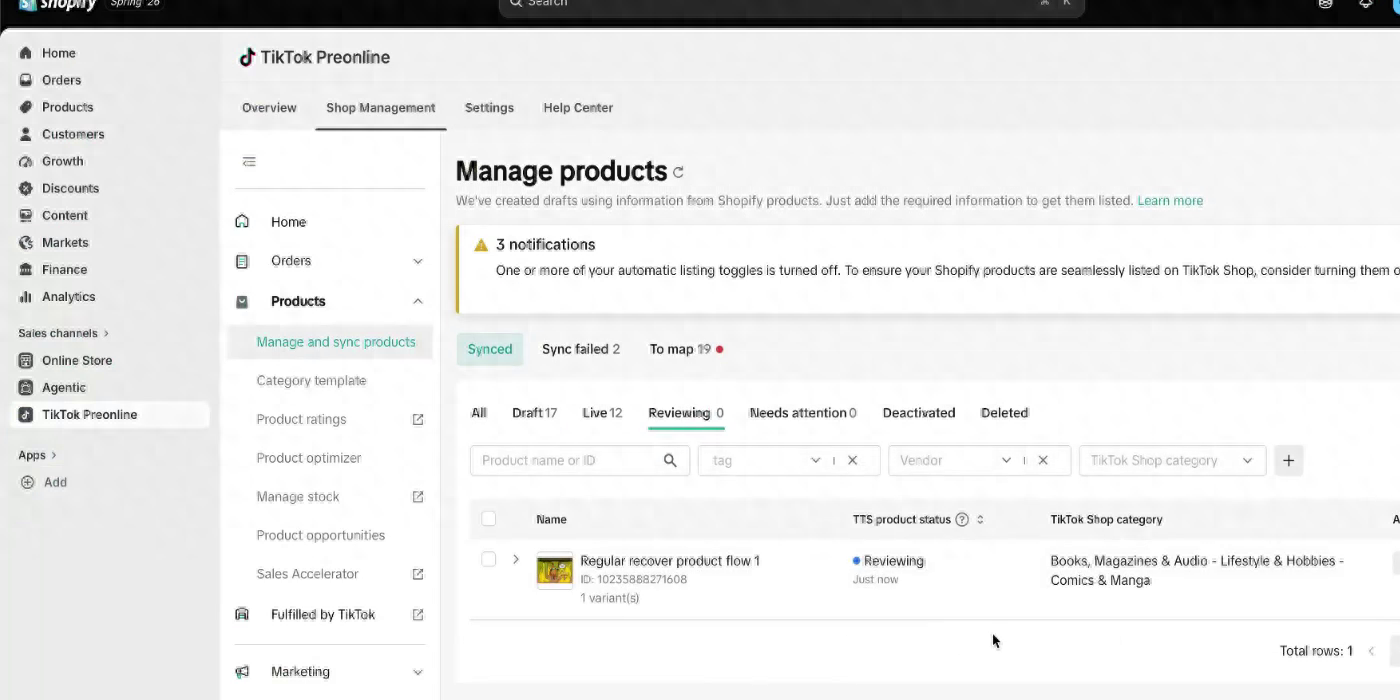The height and width of the screenshot is (700, 1400).
Task: Click the Analytics bar chart icon
Action: pos(26,297)
